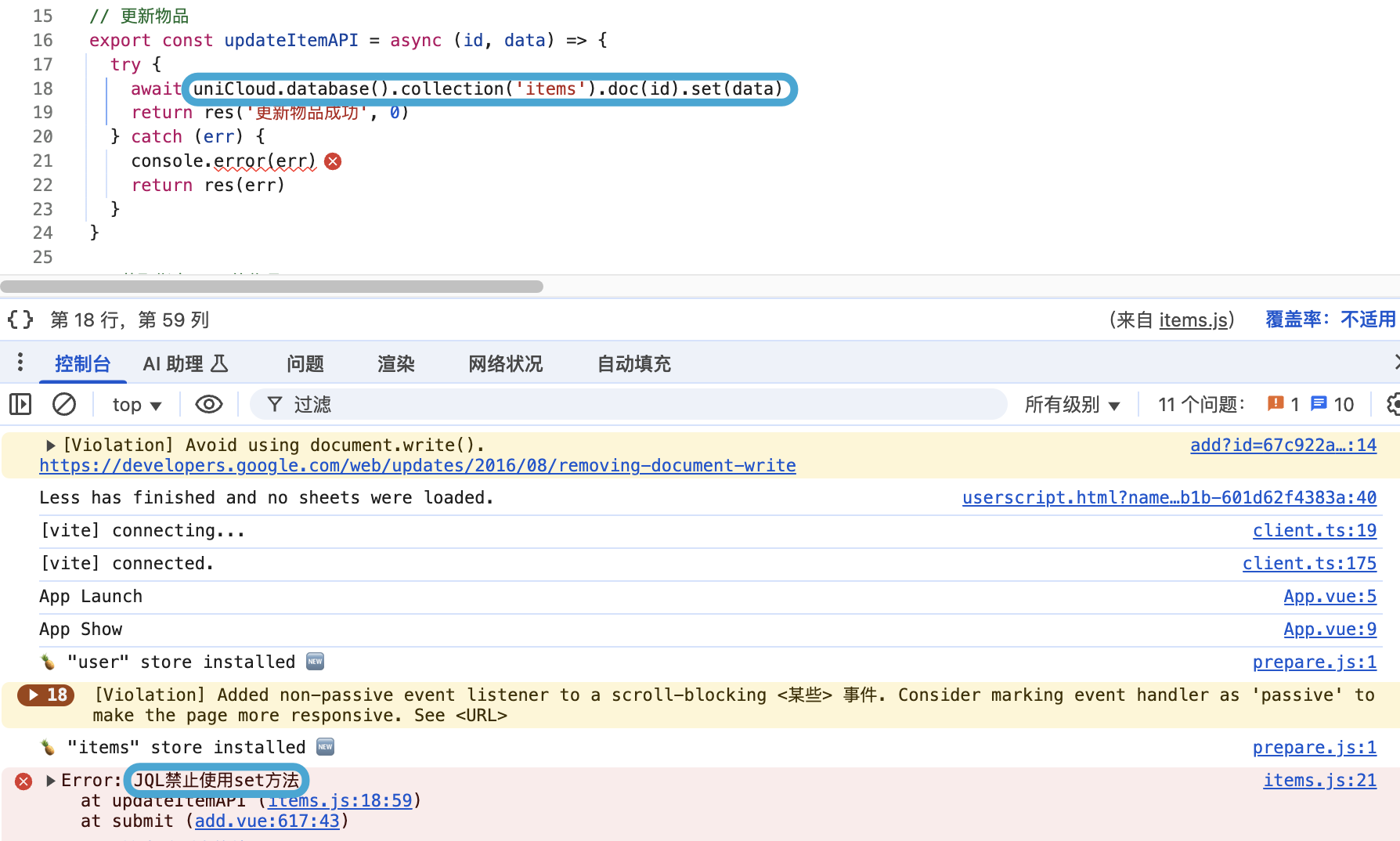Click line number 18 in the gutter
This screenshot has height=841, width=1400.
[42, 88]
